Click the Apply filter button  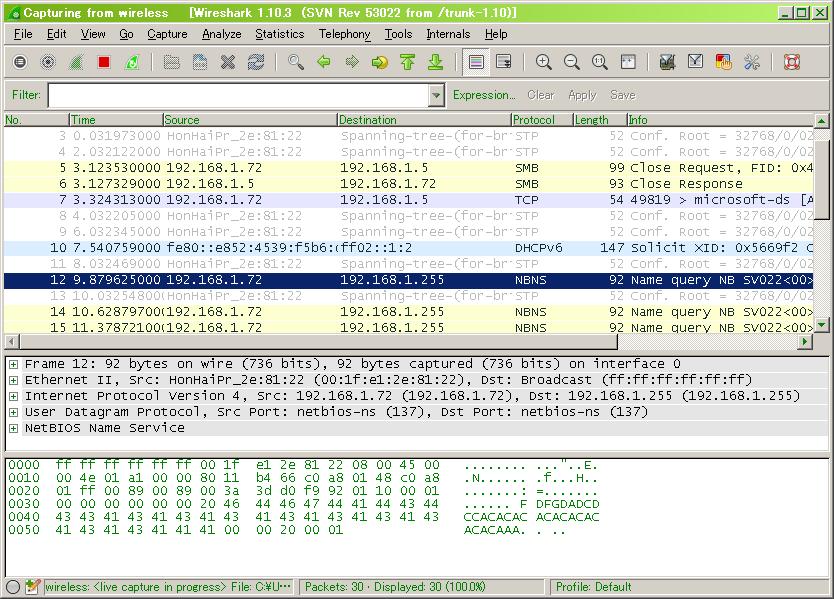click(582, 95)
